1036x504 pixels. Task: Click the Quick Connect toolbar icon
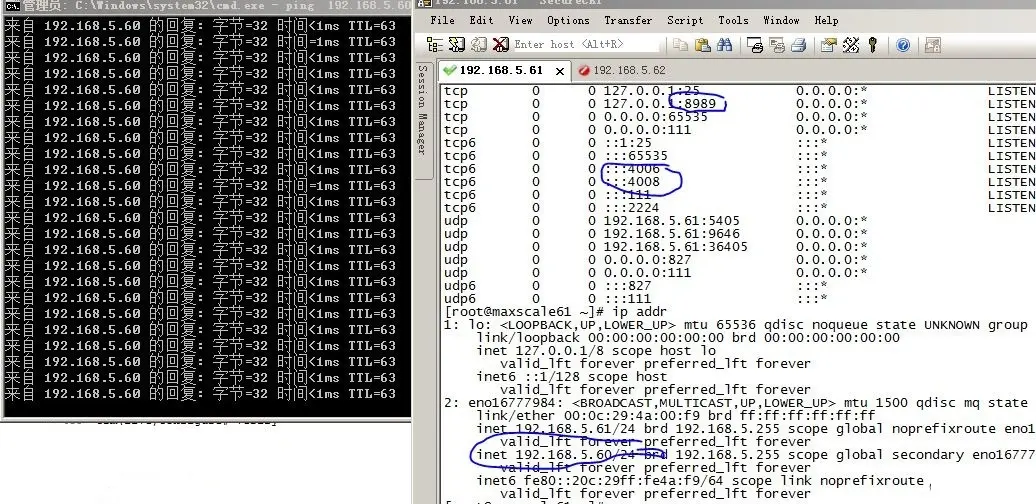click(457, 44)
